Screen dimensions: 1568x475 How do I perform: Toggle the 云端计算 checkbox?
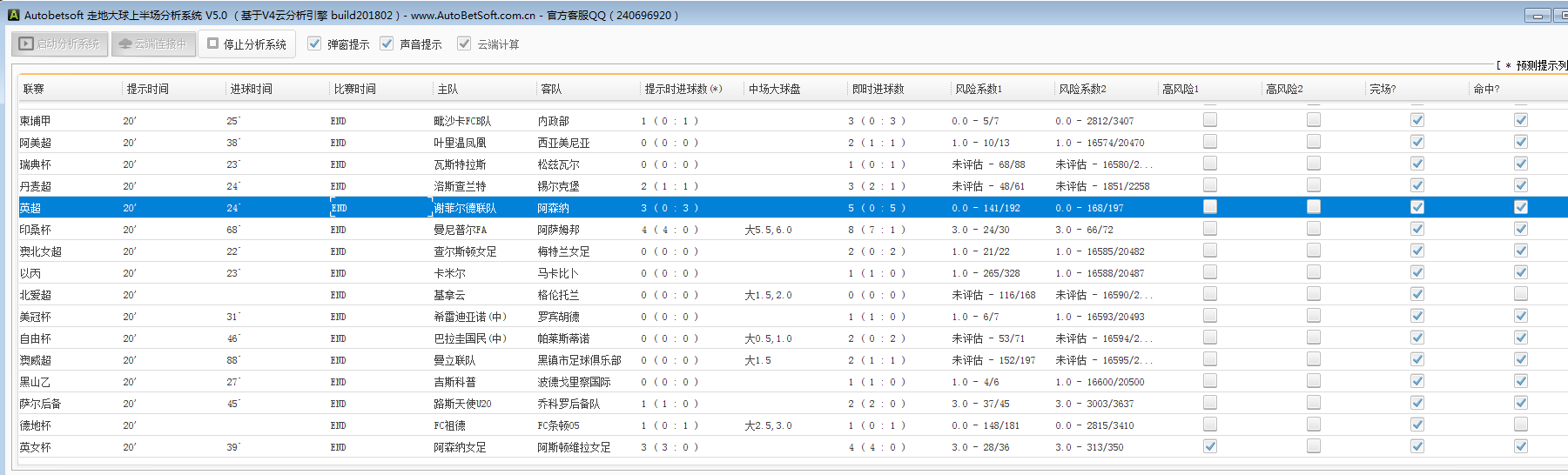[x=464, y=43]
